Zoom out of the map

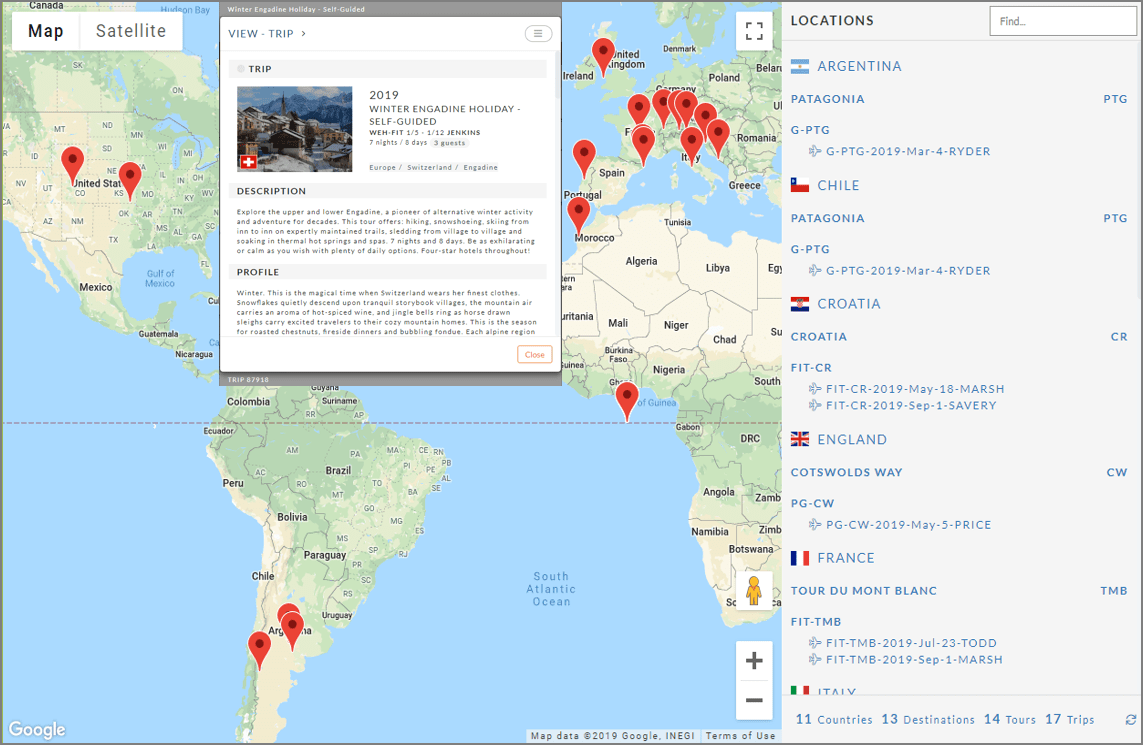click(x=754, y=700)
